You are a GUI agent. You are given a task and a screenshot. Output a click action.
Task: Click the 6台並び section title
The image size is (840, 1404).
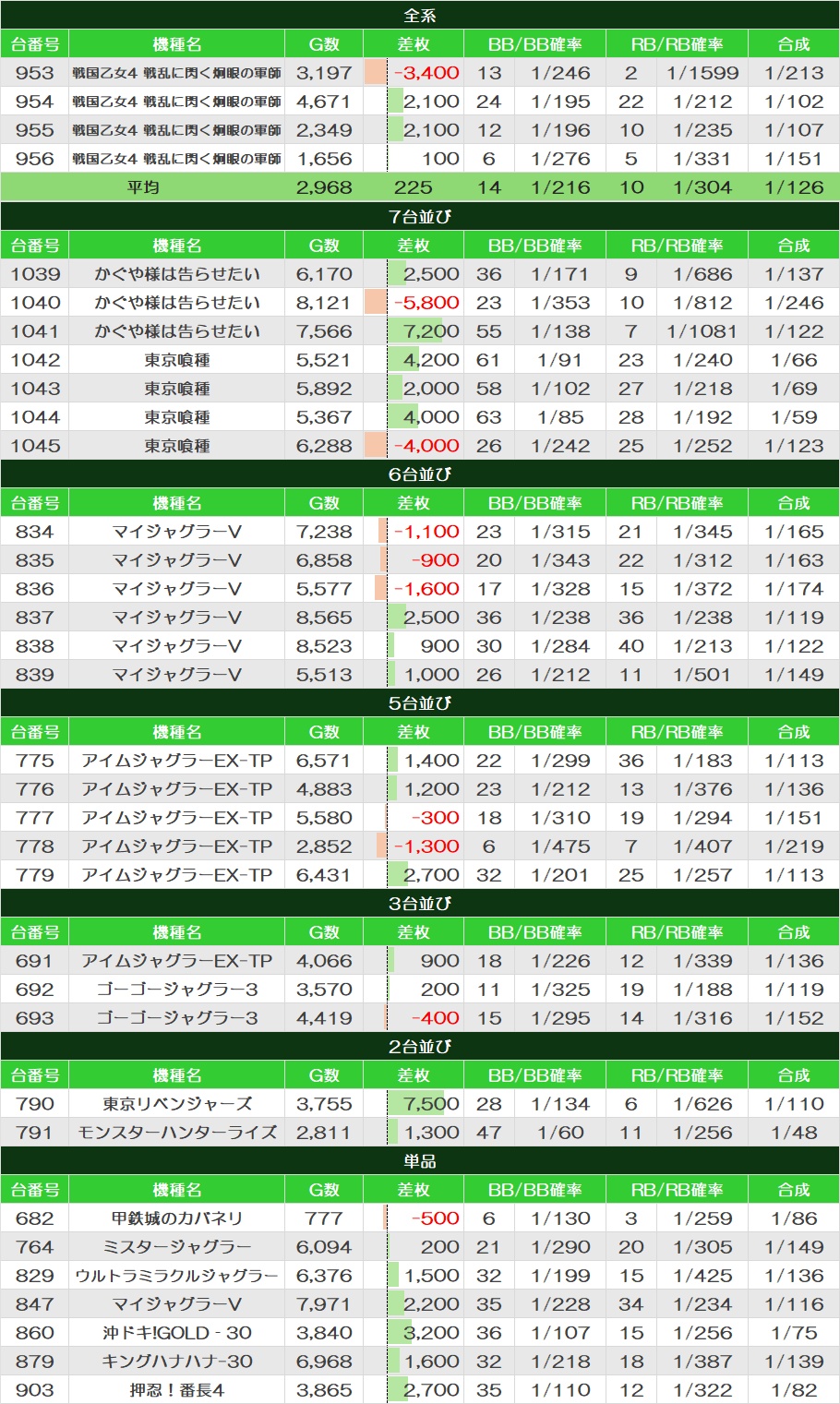click(420, 474)
